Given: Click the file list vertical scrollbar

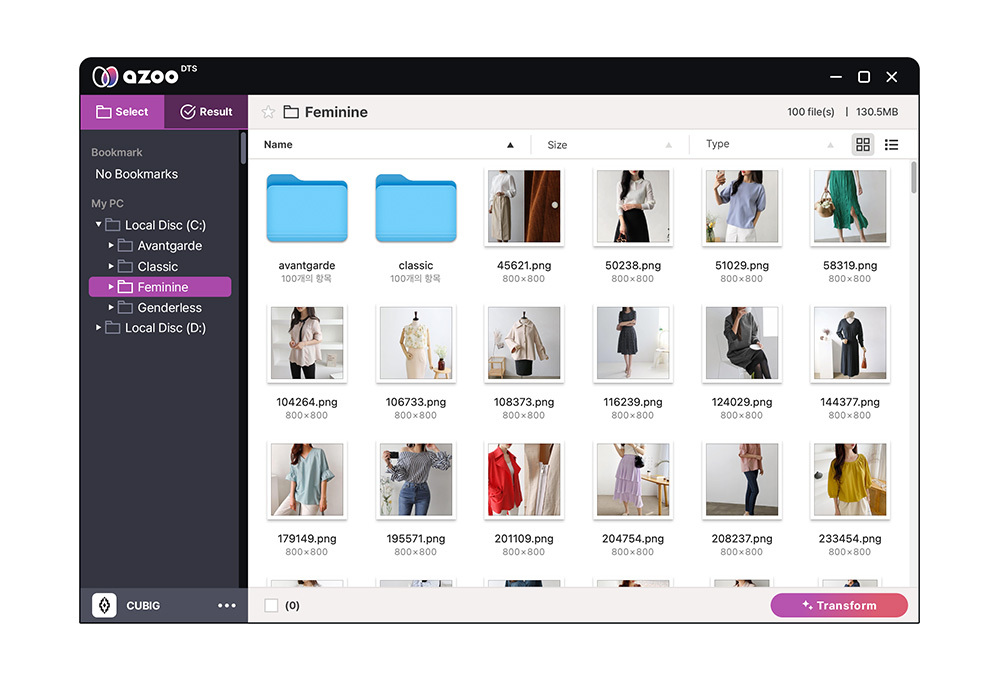Looking at the screenshot, I should coord(914,180).
